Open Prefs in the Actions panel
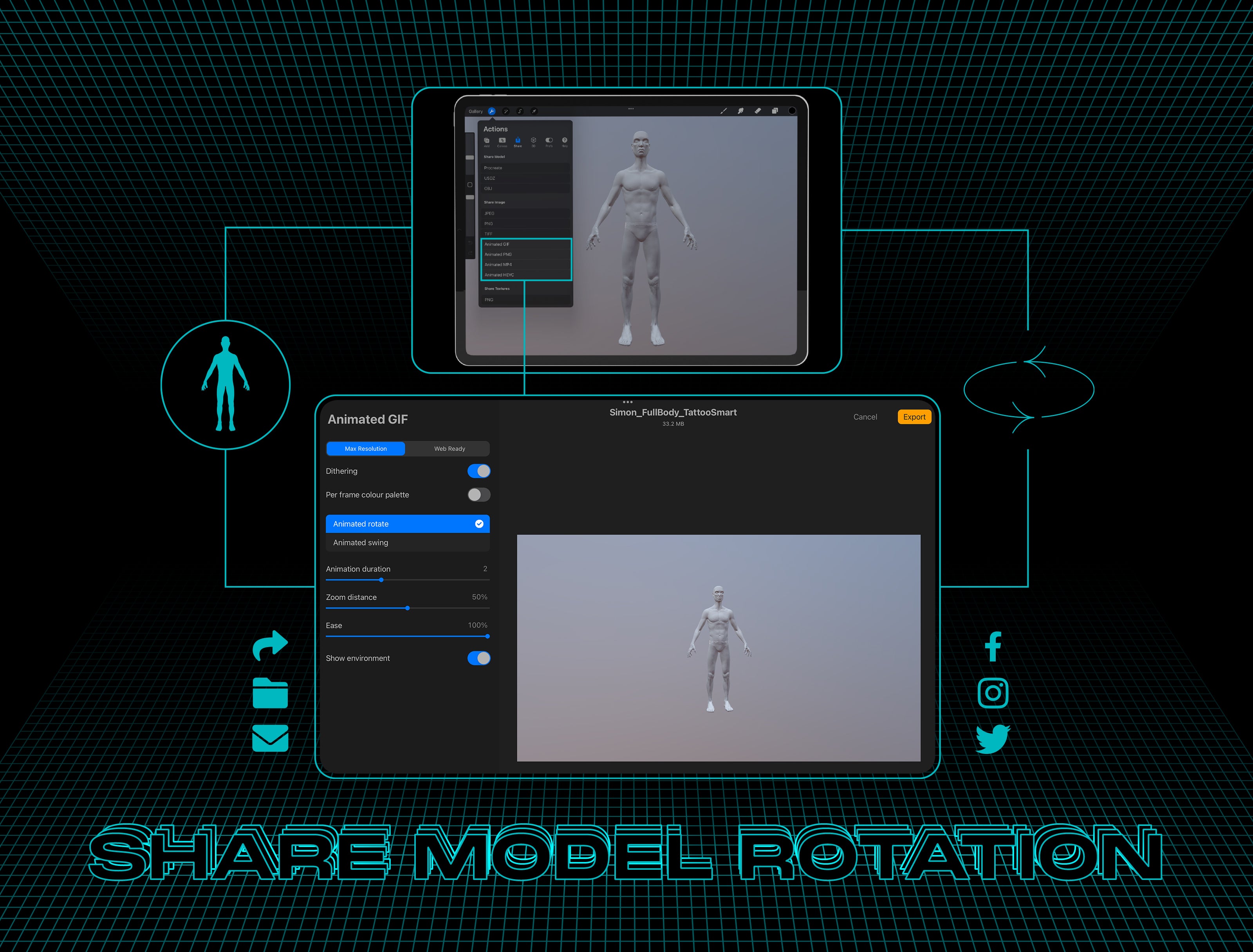 (549, 141)
